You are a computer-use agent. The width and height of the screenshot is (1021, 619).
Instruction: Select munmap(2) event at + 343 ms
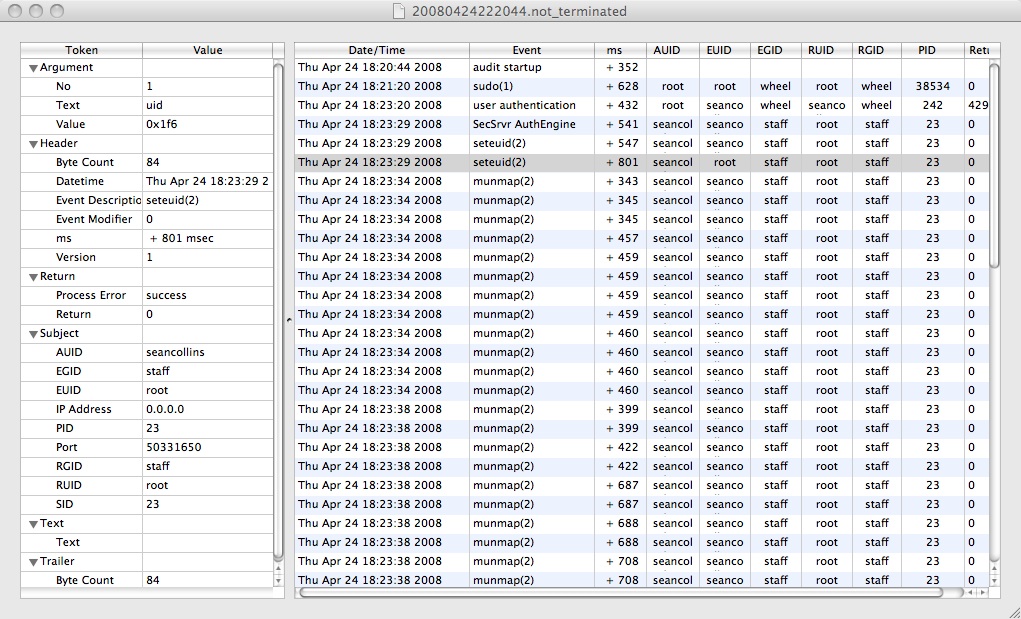point(641,181)
